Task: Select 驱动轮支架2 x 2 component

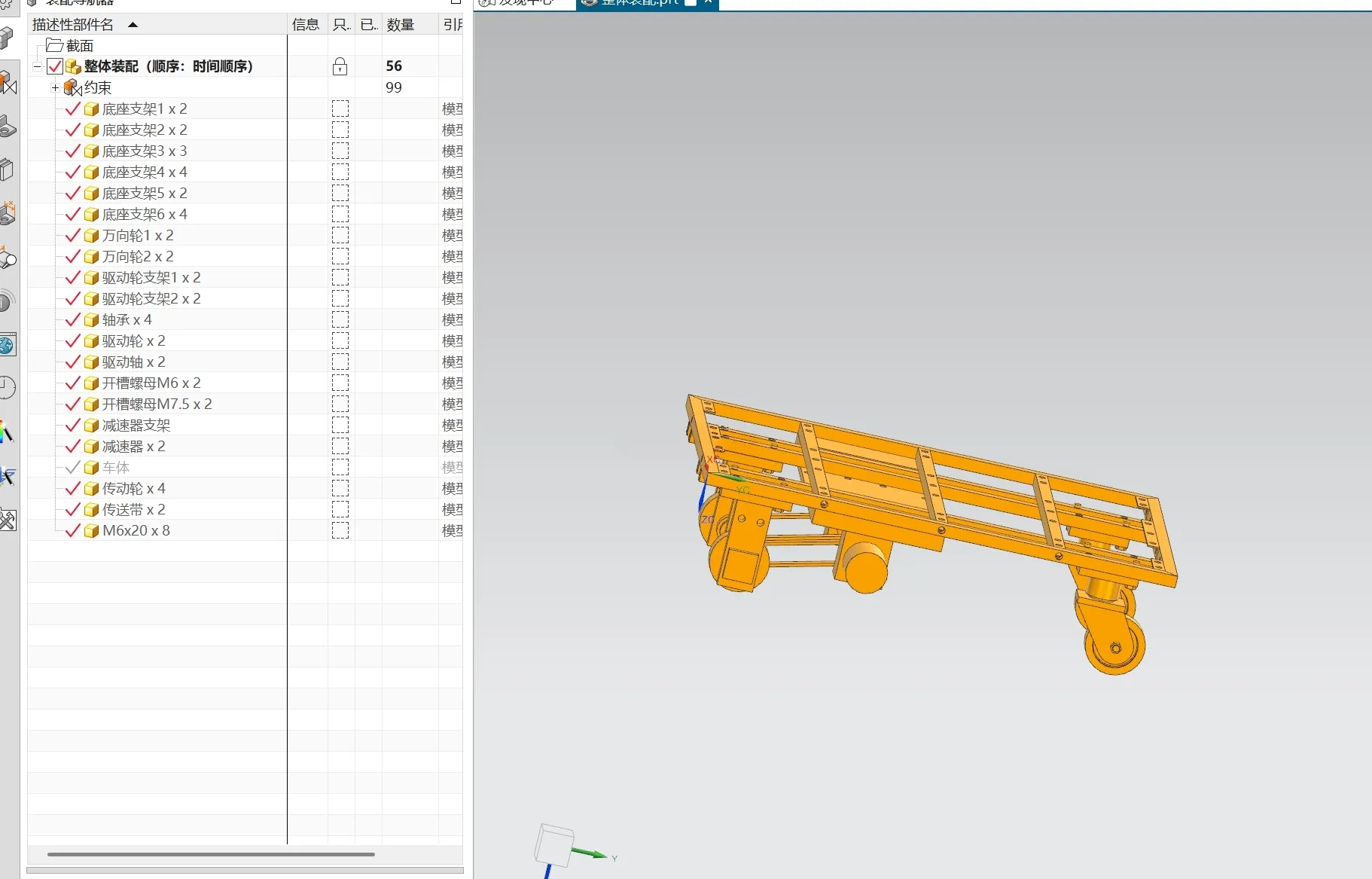Action: (x=151, y=298)
